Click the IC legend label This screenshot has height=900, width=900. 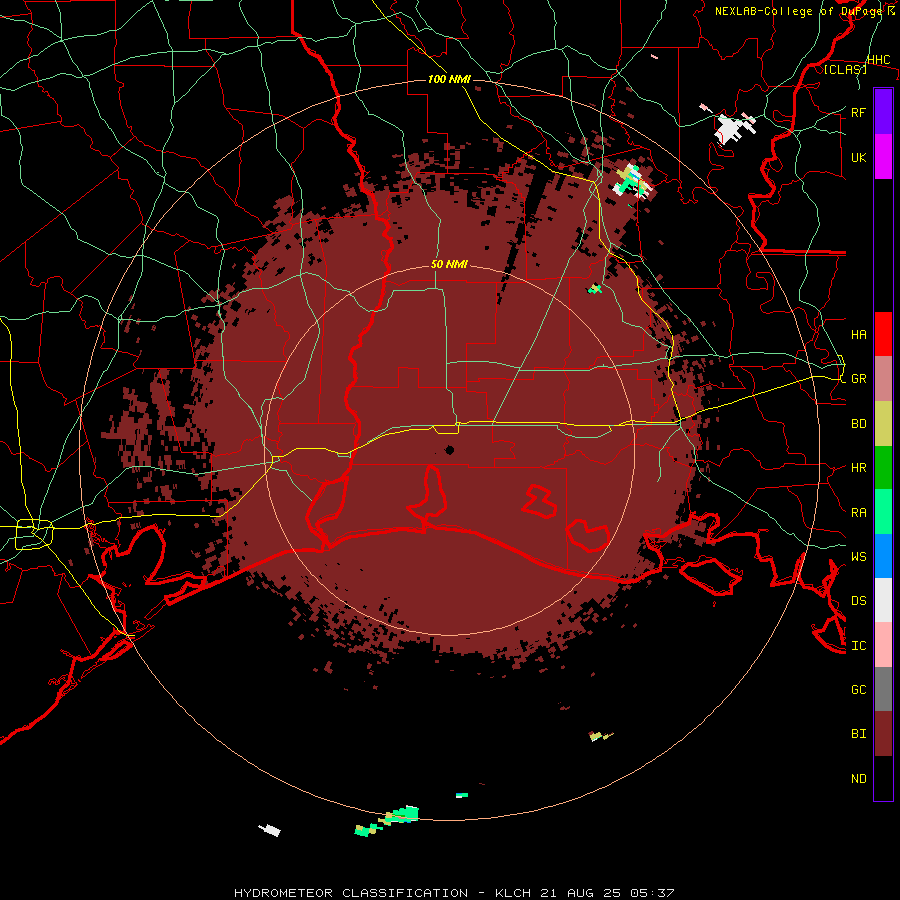(x=858, y=645)
